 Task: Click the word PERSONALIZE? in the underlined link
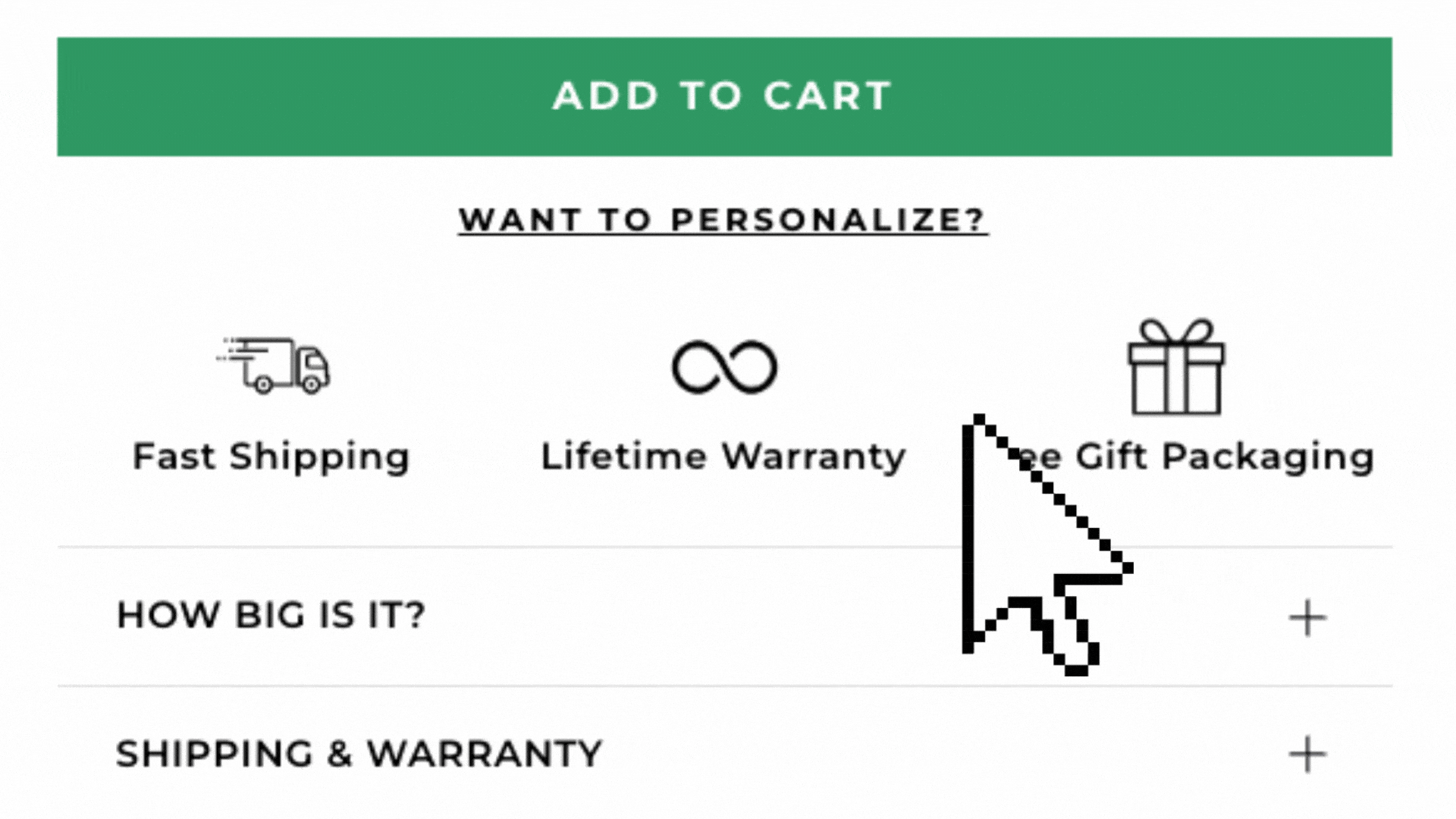click(x=827, y=220)
